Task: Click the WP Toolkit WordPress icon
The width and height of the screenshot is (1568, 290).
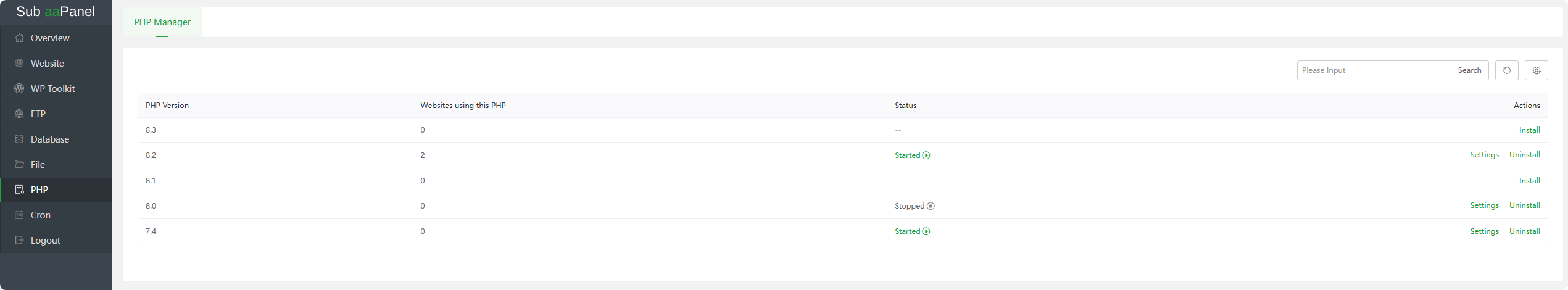Action: (19, 89)
